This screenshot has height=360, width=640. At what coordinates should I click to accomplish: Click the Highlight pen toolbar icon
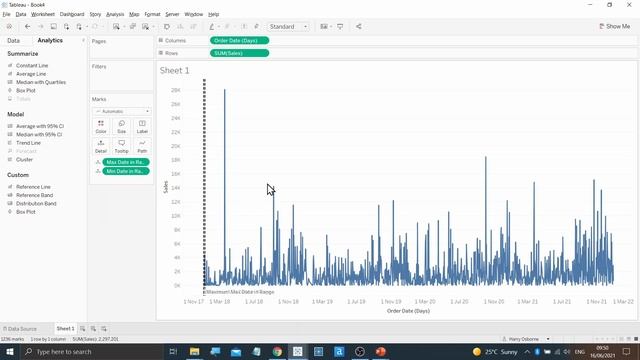tap(212, 27)
